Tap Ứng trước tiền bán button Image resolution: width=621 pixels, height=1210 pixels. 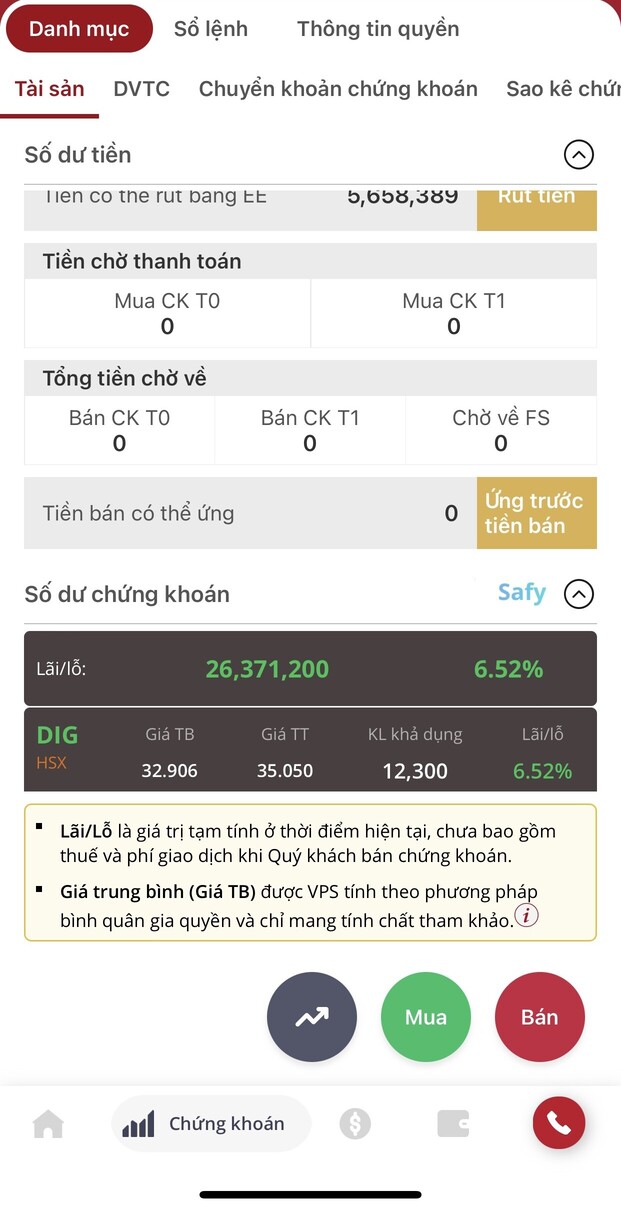[x=536, y=513]
